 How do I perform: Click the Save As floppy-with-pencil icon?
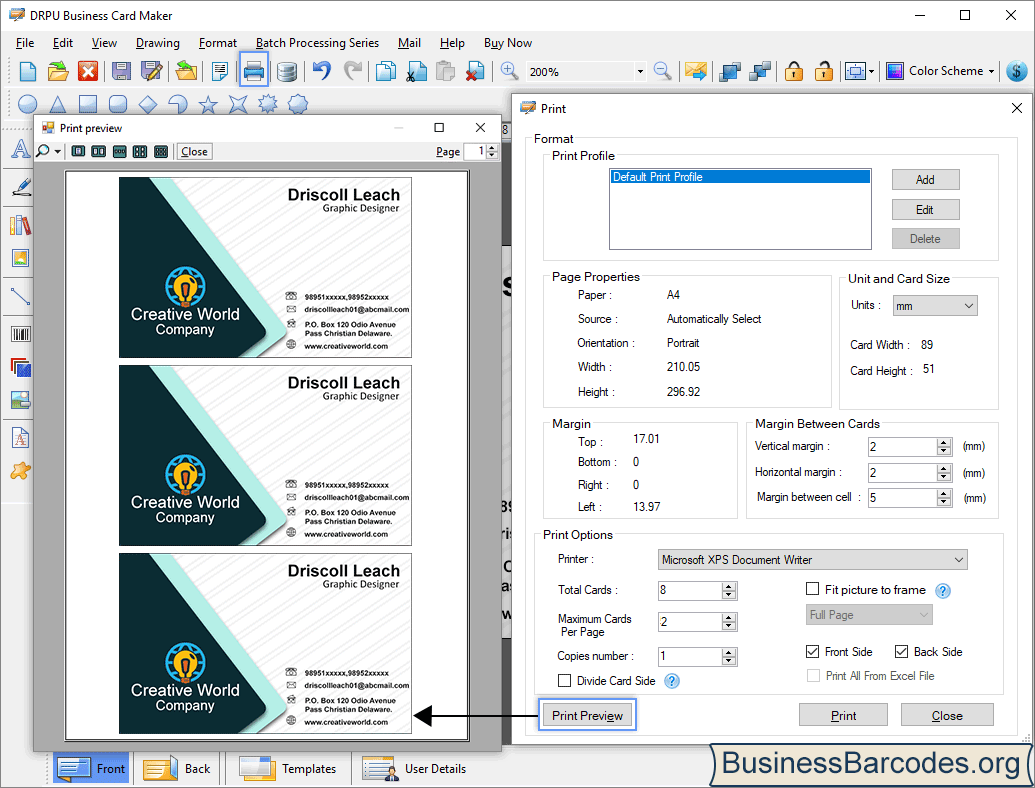151,71
